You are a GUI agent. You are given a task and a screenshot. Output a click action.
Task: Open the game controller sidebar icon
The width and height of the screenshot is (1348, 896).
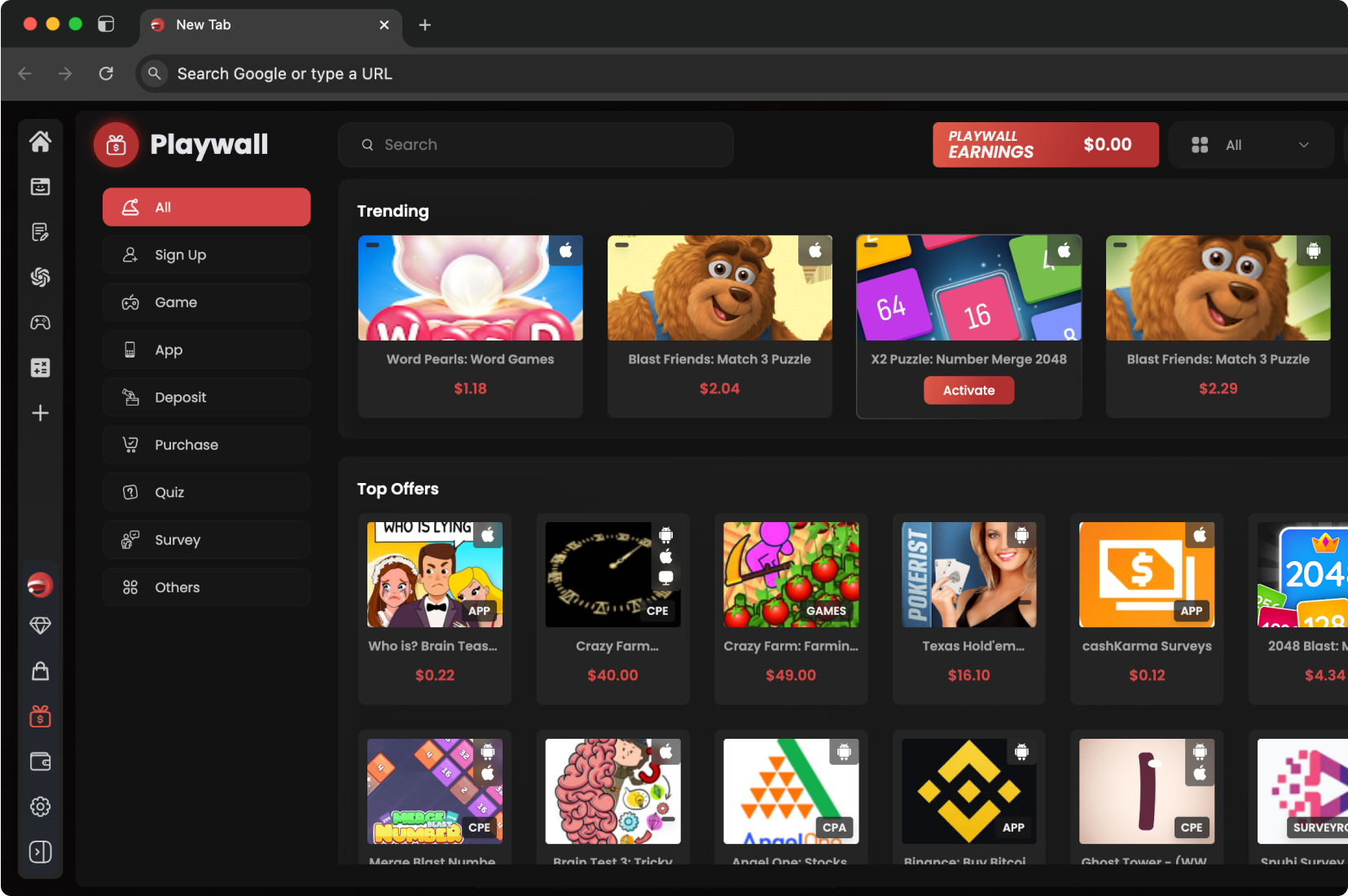coord(40,323)
